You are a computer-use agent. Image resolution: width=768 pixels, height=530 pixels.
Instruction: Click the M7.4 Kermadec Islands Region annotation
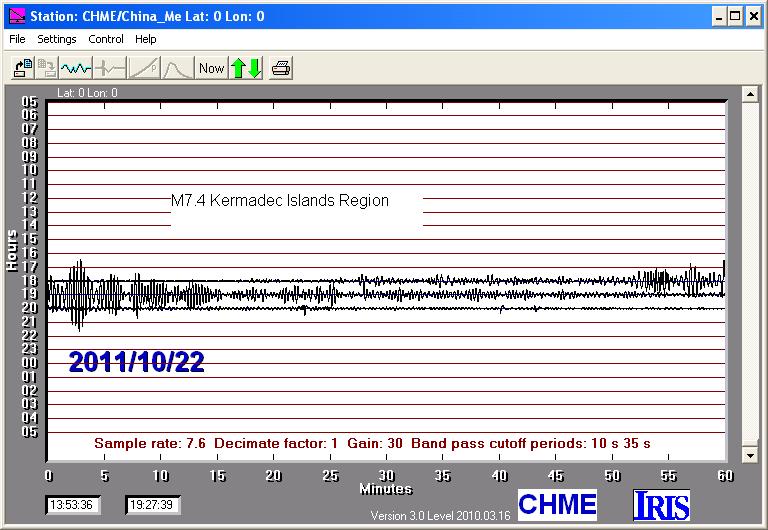tap(280, 201)
